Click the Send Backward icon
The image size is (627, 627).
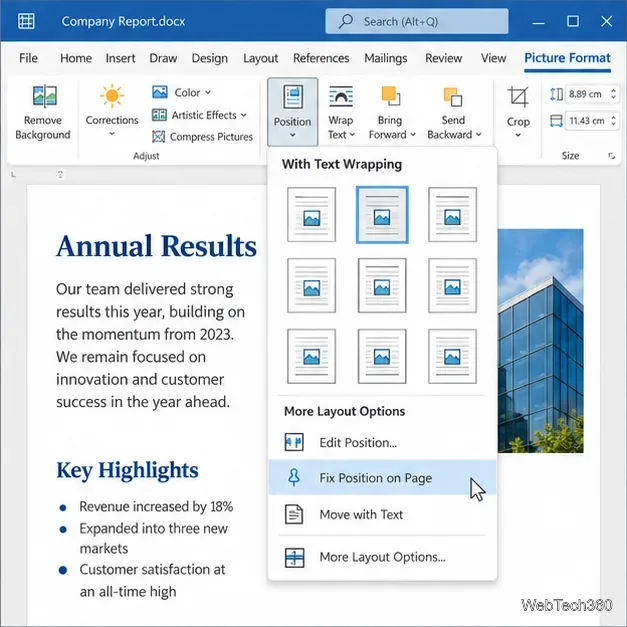(x=453, y=97)
